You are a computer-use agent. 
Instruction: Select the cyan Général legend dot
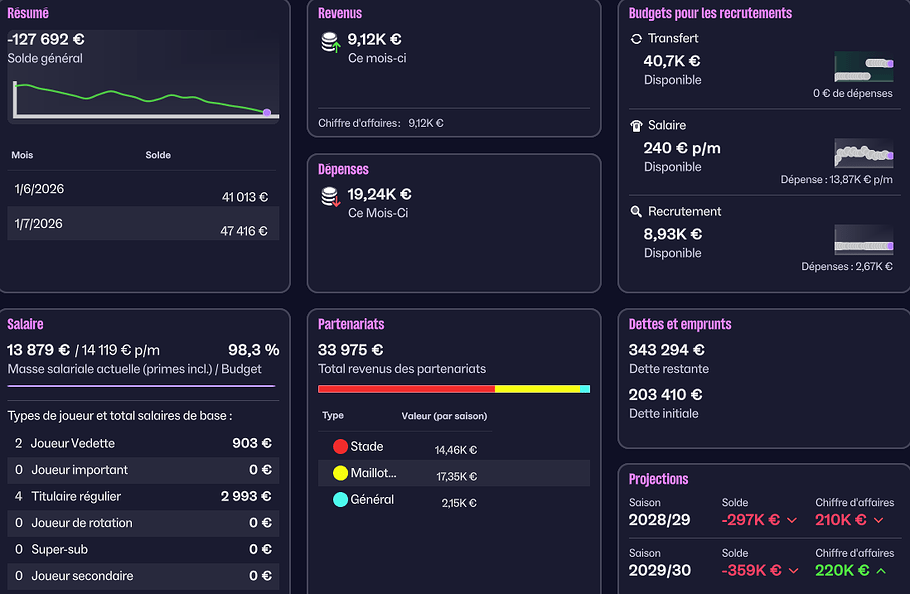tap(340, 499)
